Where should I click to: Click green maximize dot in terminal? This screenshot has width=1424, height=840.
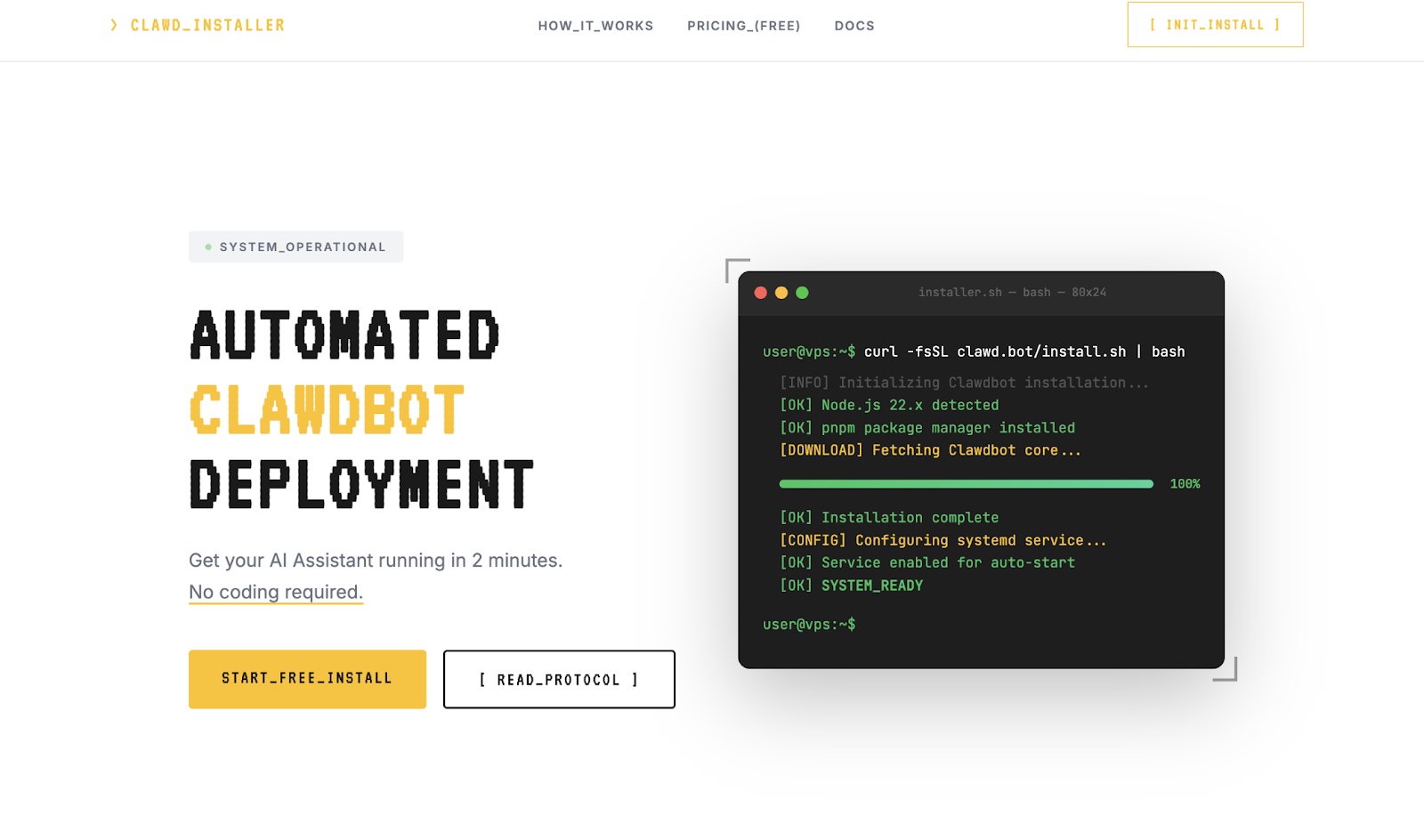pos(802,293)
